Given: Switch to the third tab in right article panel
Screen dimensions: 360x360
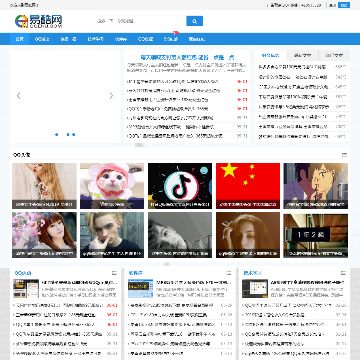Looking at the screenshot, I should 334,55.
